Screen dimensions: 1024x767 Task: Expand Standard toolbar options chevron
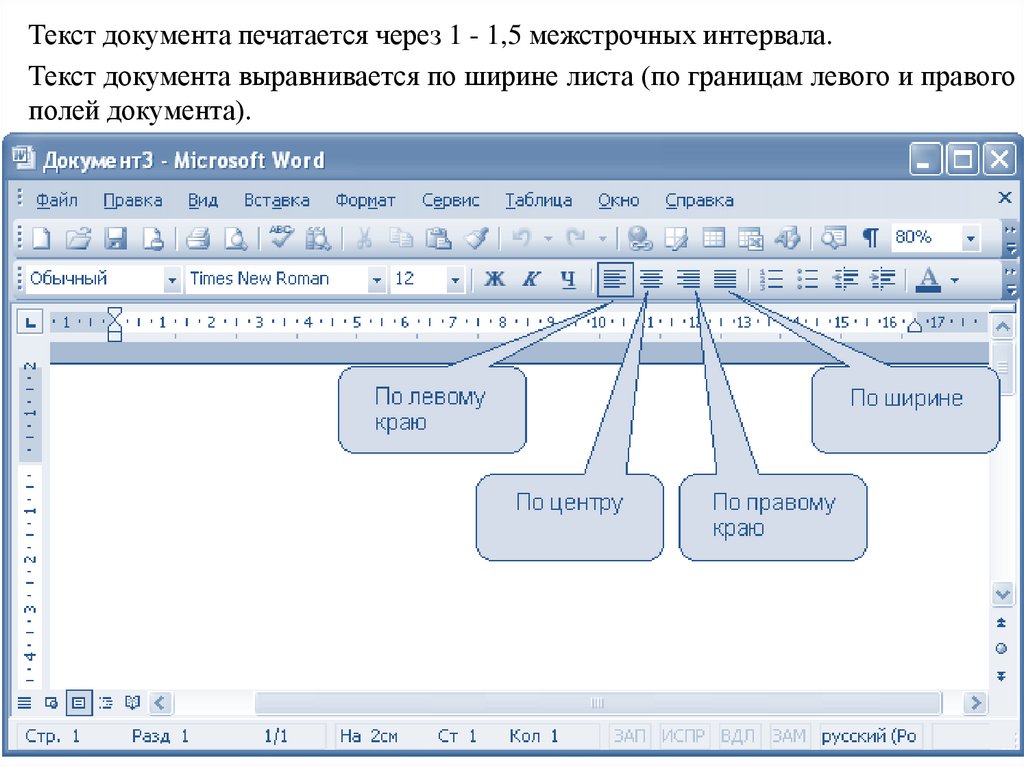coord(1010,239)
